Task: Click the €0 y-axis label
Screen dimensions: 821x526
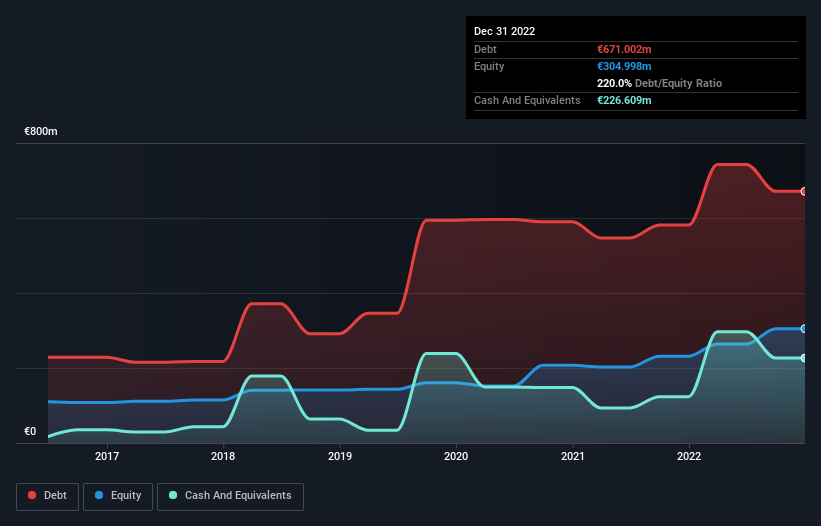Action: 30,431
